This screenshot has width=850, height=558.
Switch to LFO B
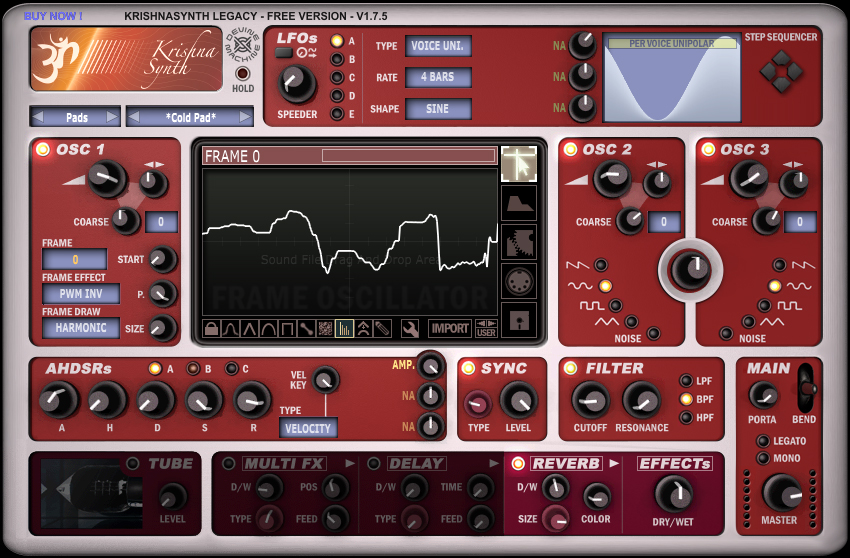(x=337, y=59)
